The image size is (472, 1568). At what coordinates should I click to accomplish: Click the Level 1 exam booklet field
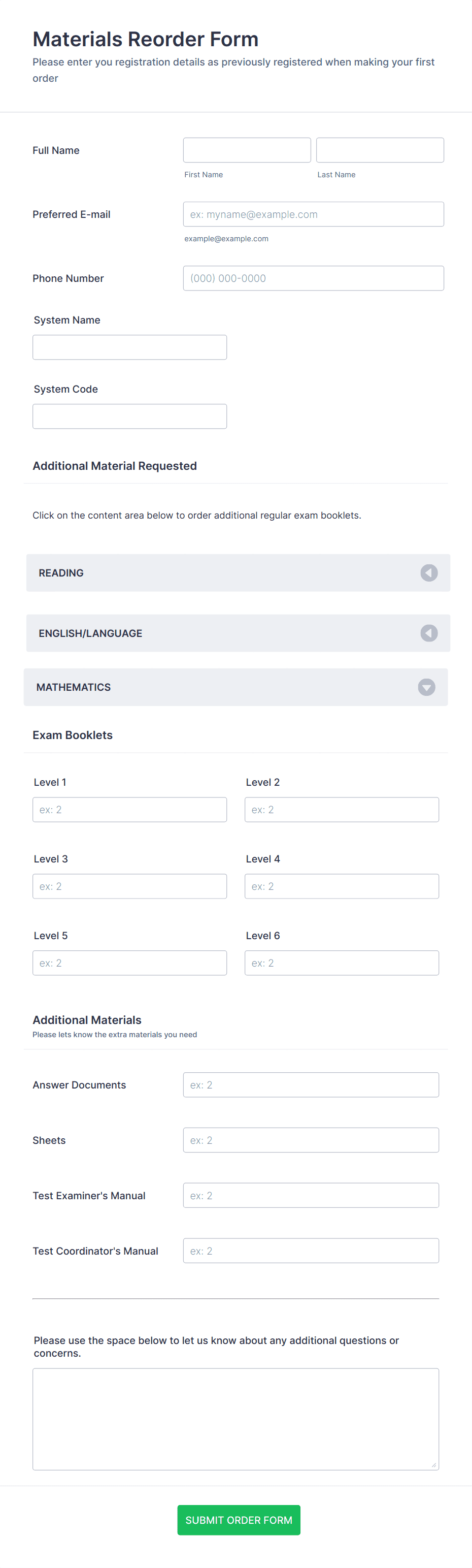[129, 809]
